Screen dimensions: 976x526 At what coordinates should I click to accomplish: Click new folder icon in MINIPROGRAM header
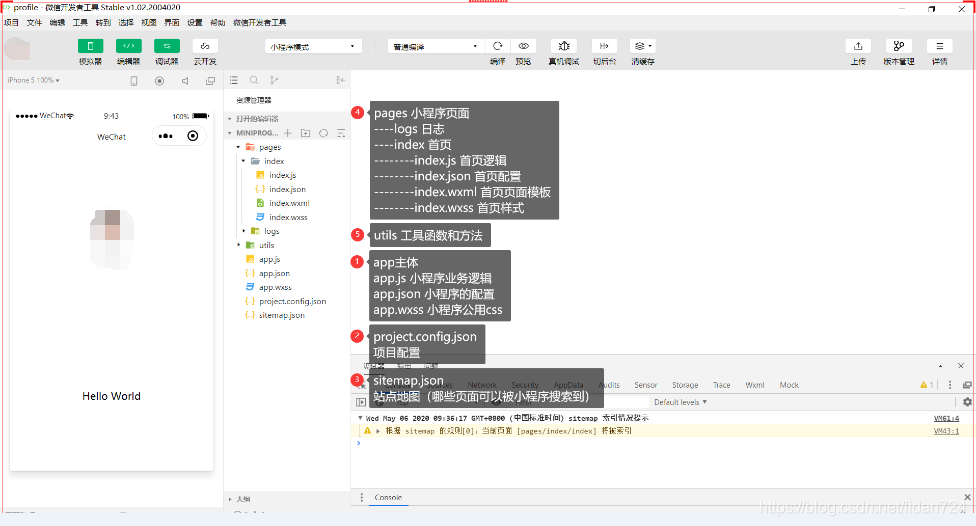(x=306, y=133)
